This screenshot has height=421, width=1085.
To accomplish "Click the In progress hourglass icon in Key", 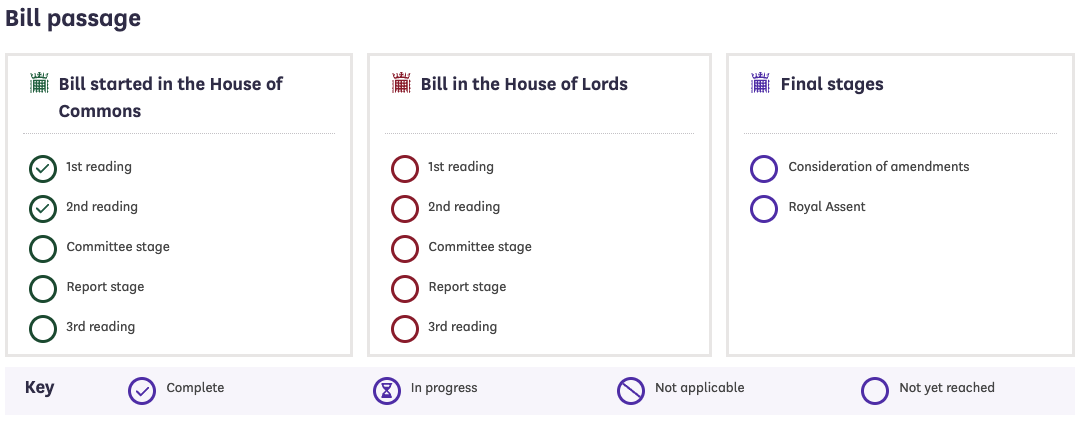I will (387, 390).
